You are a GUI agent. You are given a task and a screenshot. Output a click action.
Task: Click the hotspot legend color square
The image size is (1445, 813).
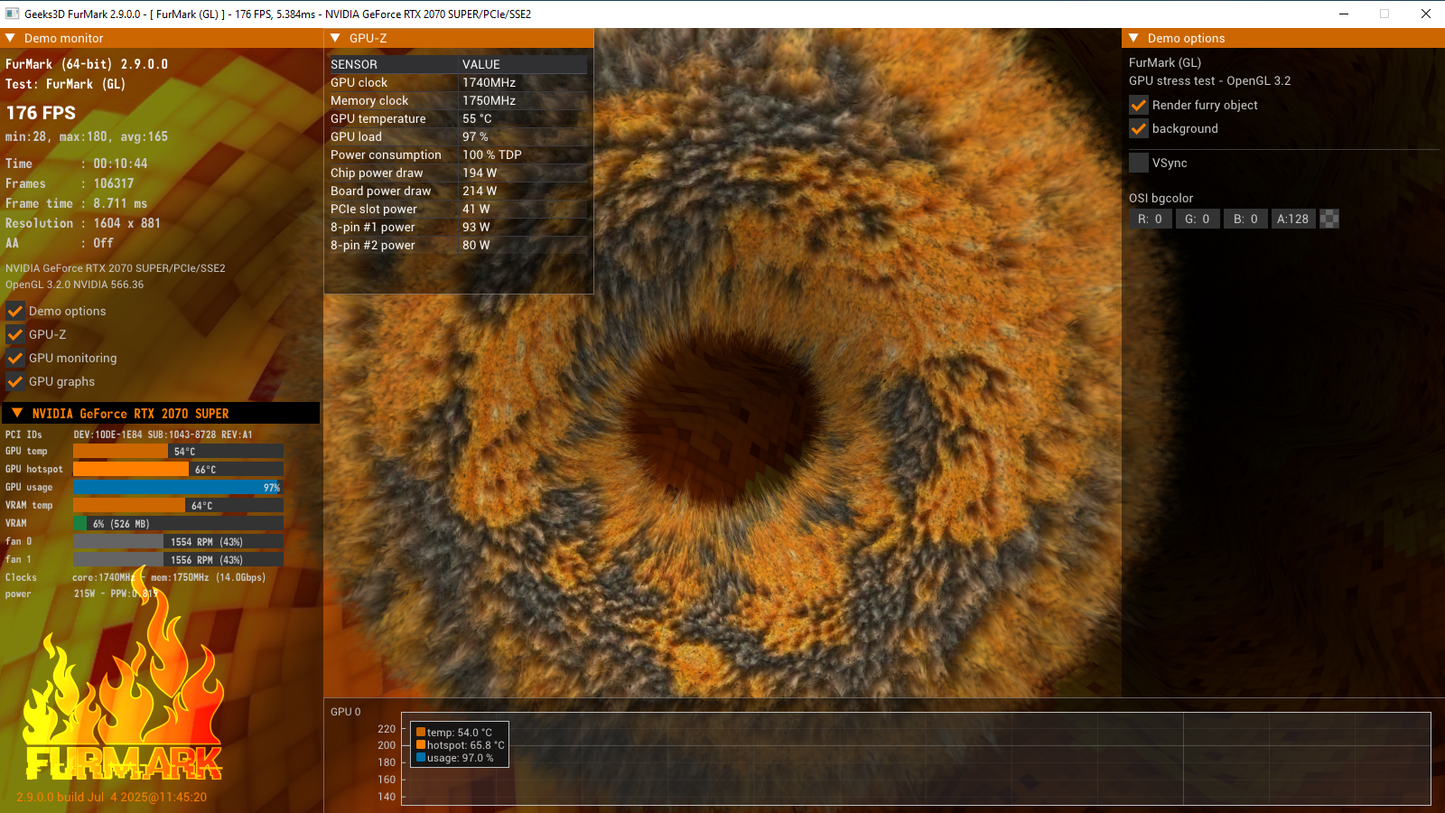click(x=421, y=745)
